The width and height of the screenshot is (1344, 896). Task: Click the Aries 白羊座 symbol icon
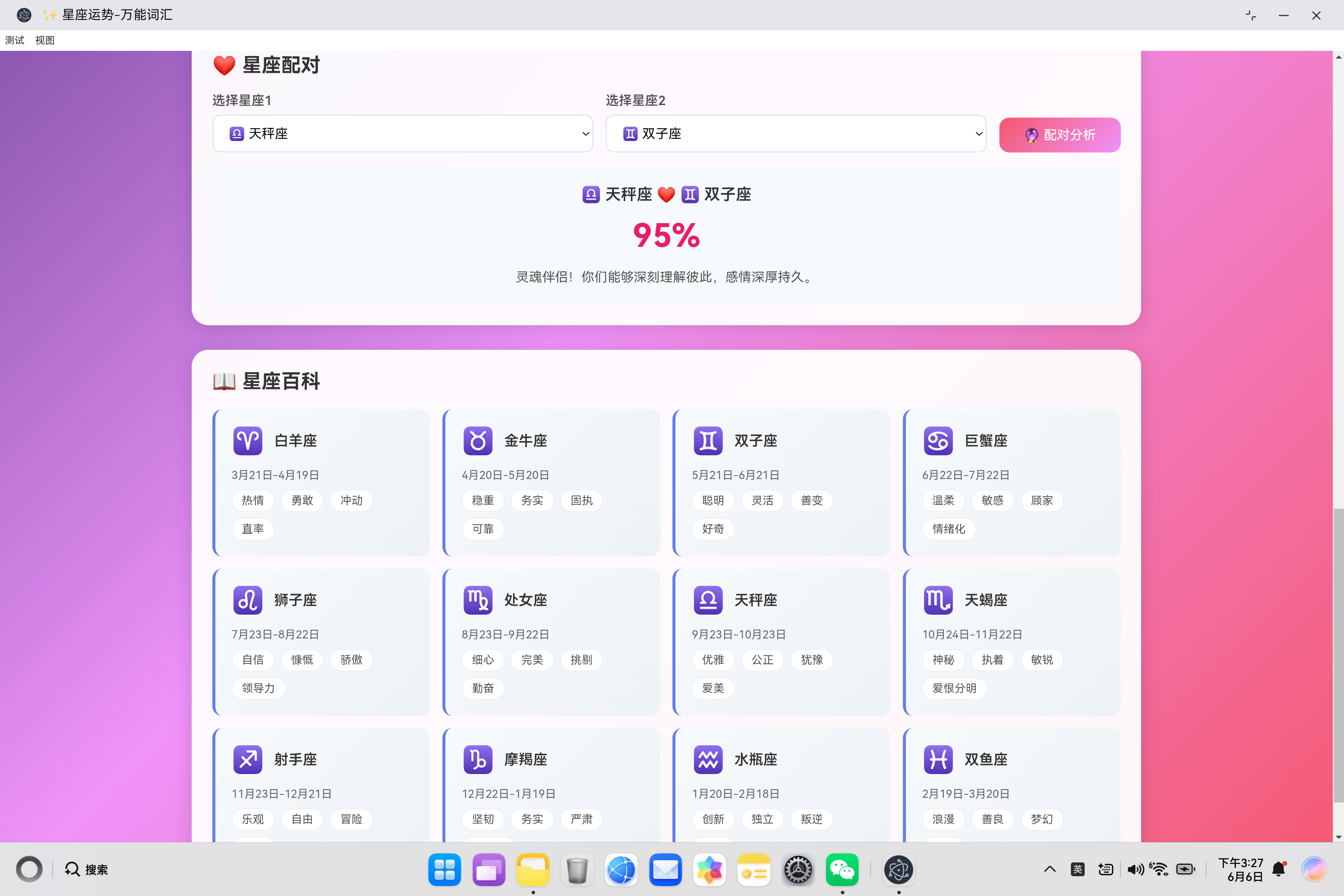247,441
